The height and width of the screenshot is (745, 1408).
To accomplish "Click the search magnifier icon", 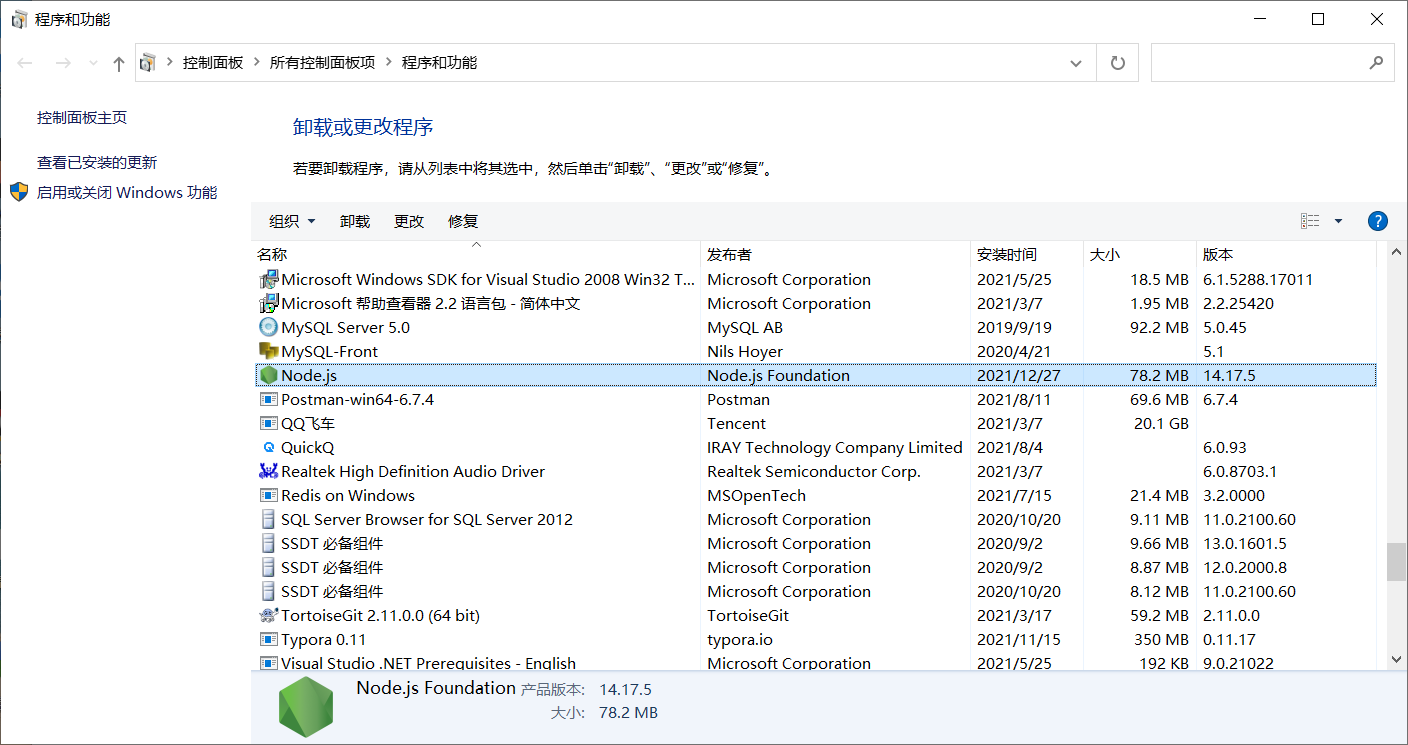I will tap(1376, 62).
